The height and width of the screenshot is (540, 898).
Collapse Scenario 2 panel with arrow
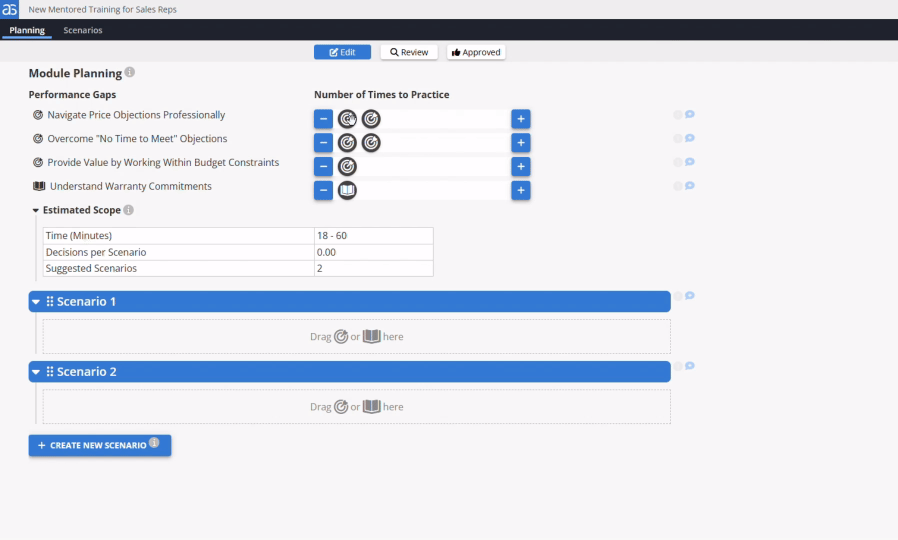[36, 372]
